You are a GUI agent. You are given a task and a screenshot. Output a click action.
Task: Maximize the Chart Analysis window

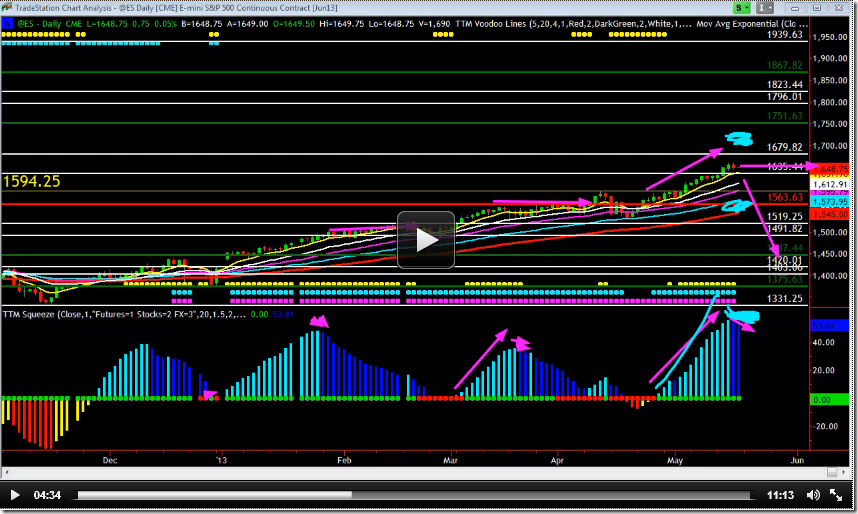point(816,8)
